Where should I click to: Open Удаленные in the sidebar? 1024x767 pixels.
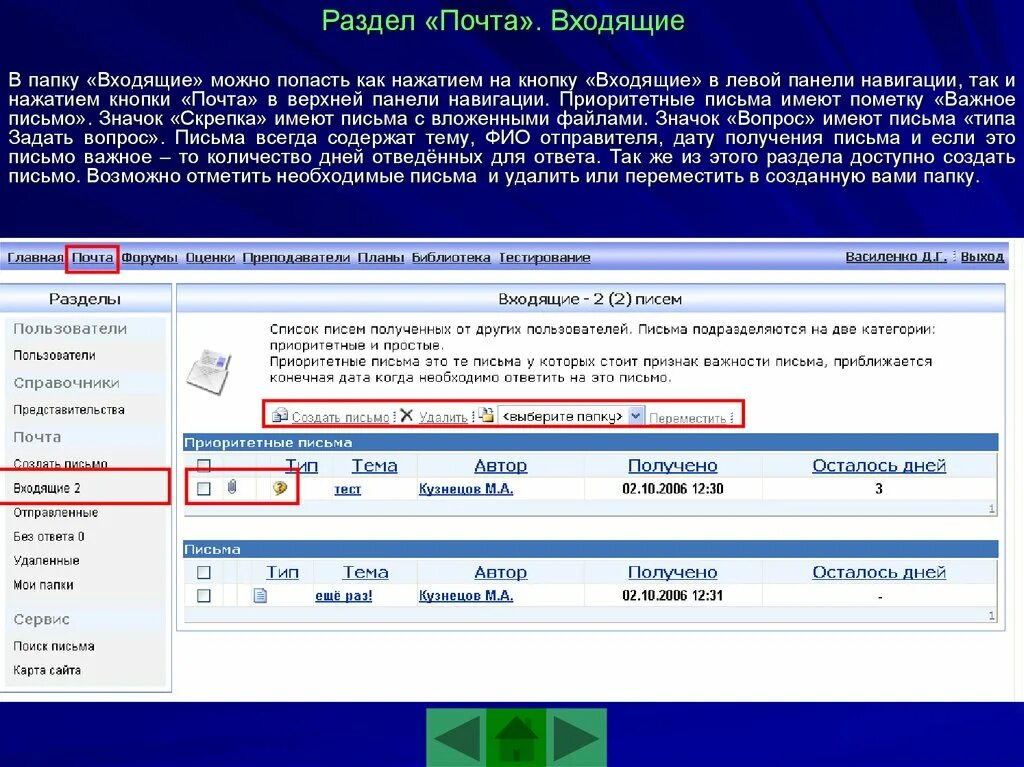(x=46, y=561)
